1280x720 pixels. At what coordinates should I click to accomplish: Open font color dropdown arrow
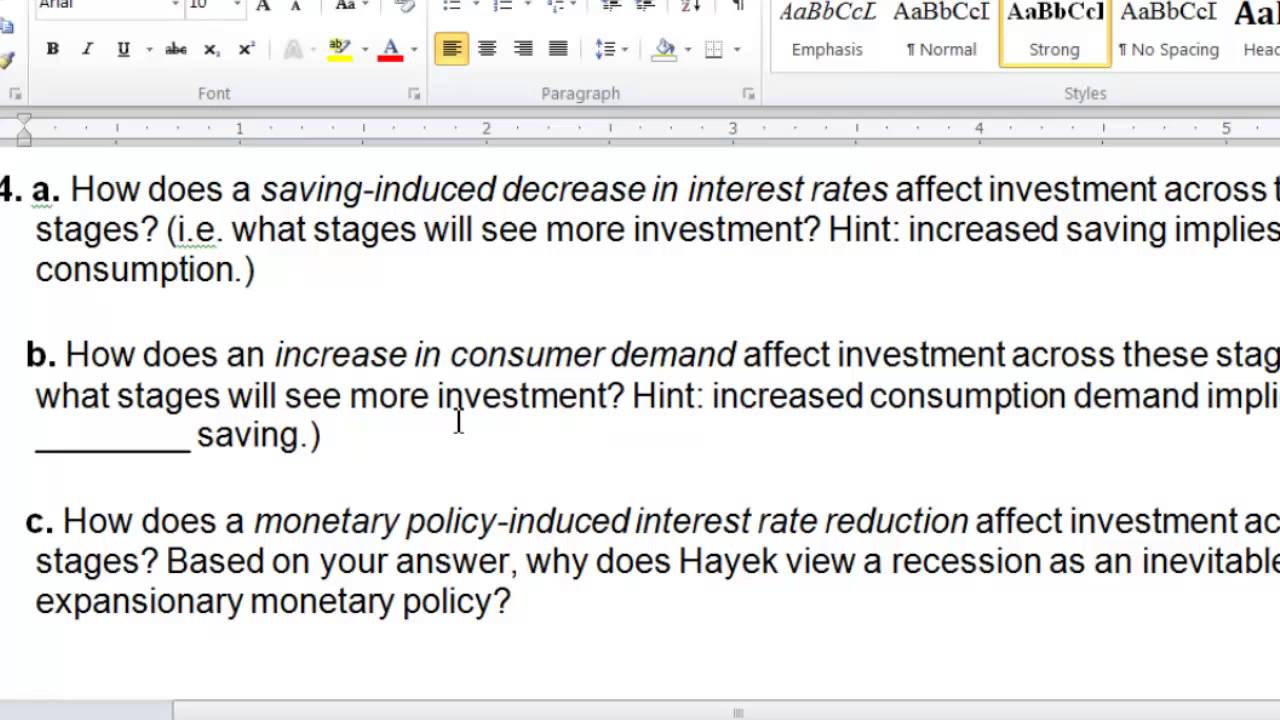414,49
